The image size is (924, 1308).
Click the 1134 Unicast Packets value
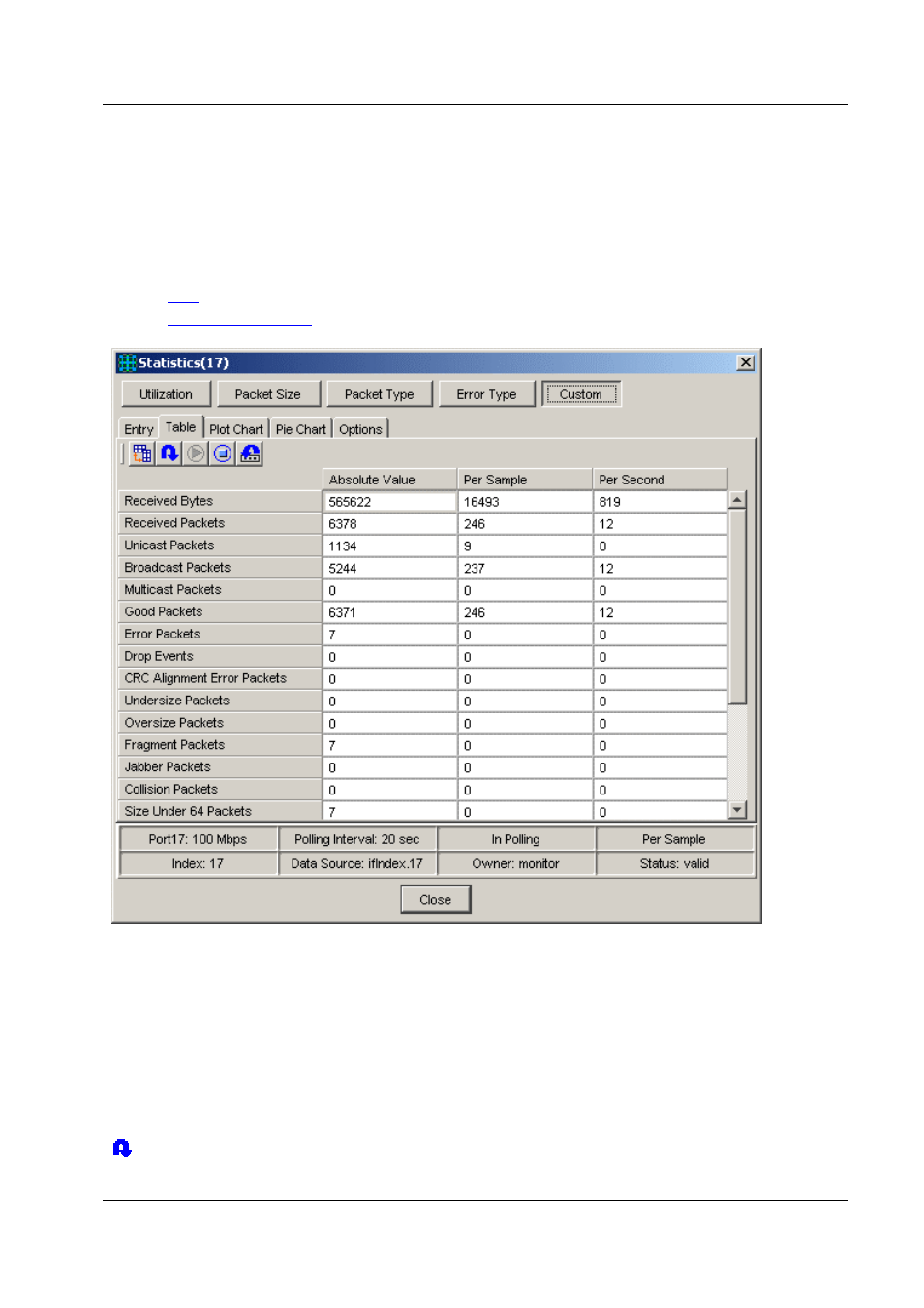[389, 546]
